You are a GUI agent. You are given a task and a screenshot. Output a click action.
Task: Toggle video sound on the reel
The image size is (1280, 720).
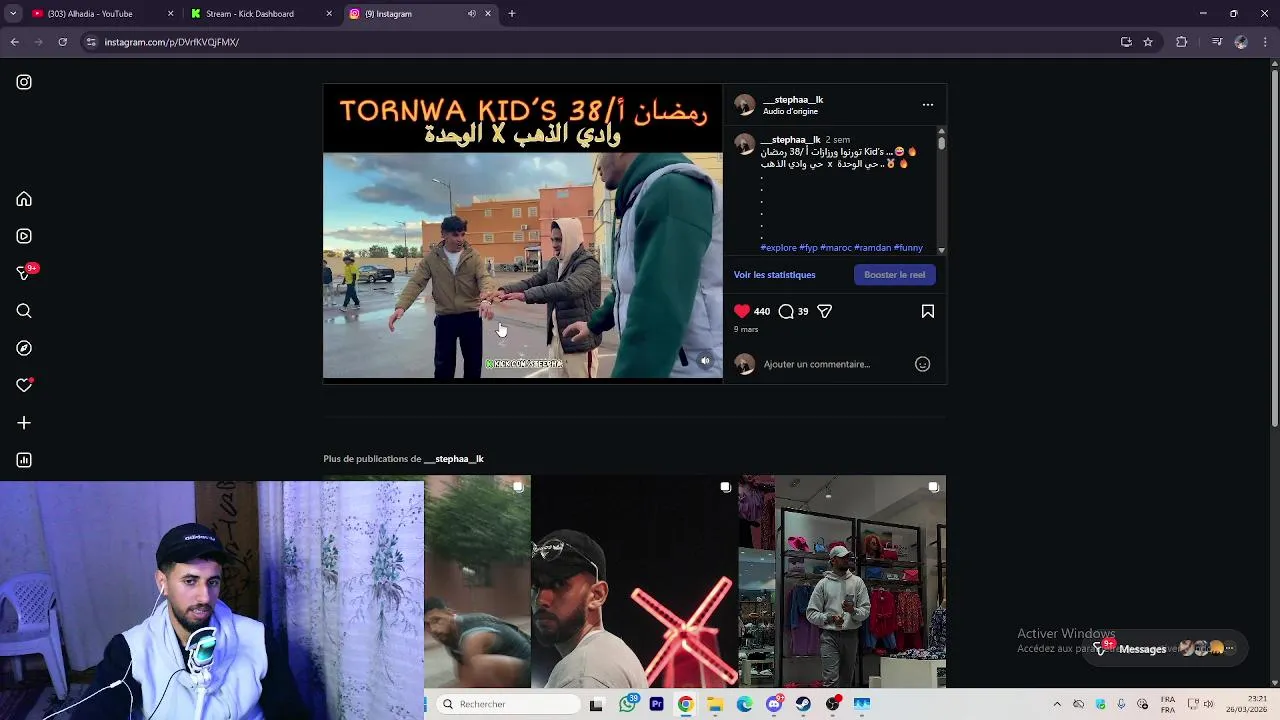(705, 361)
